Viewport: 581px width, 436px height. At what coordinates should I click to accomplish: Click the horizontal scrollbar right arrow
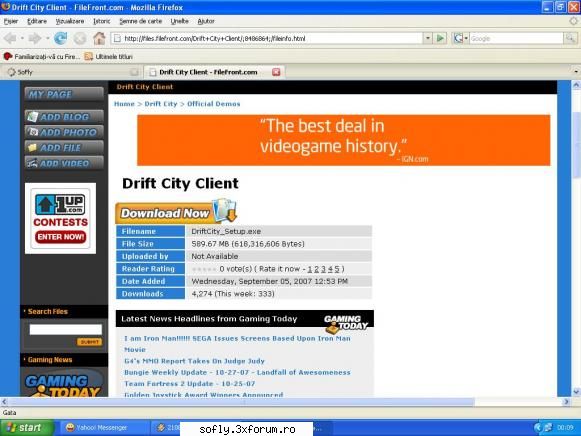coord(567,401)
